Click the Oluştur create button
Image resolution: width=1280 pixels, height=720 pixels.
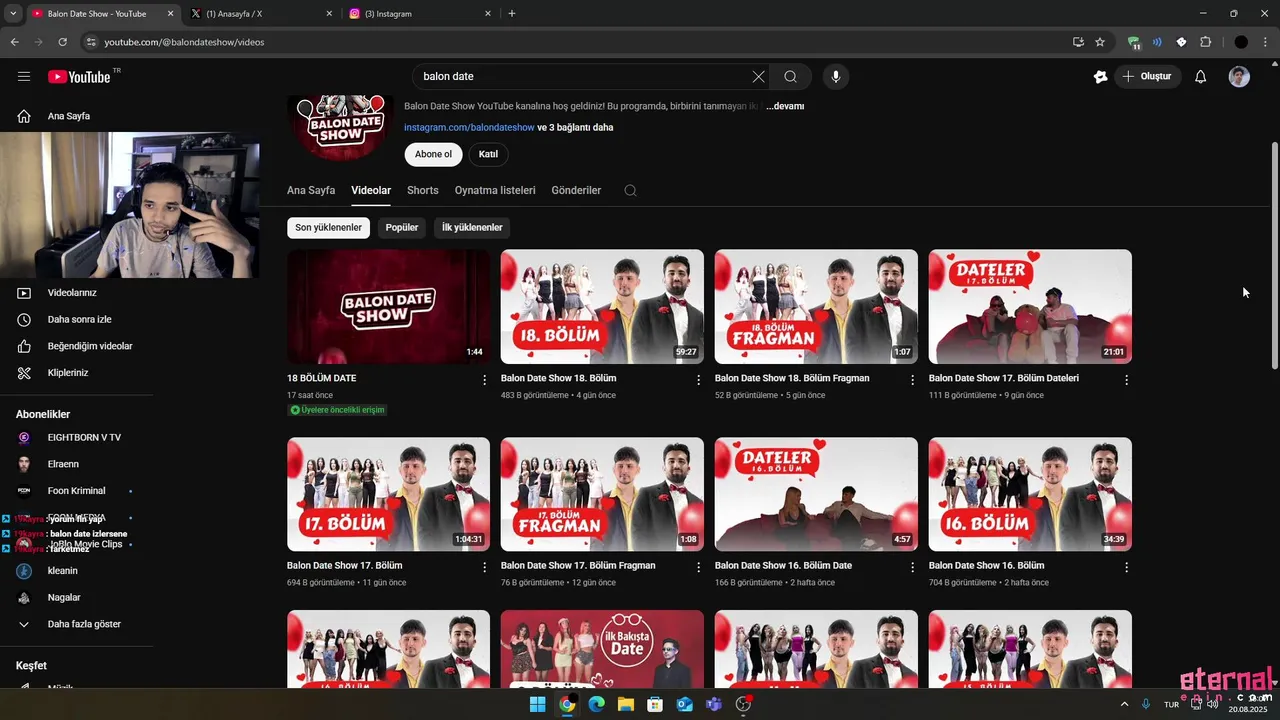pyautogui.click(x=1148, y=76)
